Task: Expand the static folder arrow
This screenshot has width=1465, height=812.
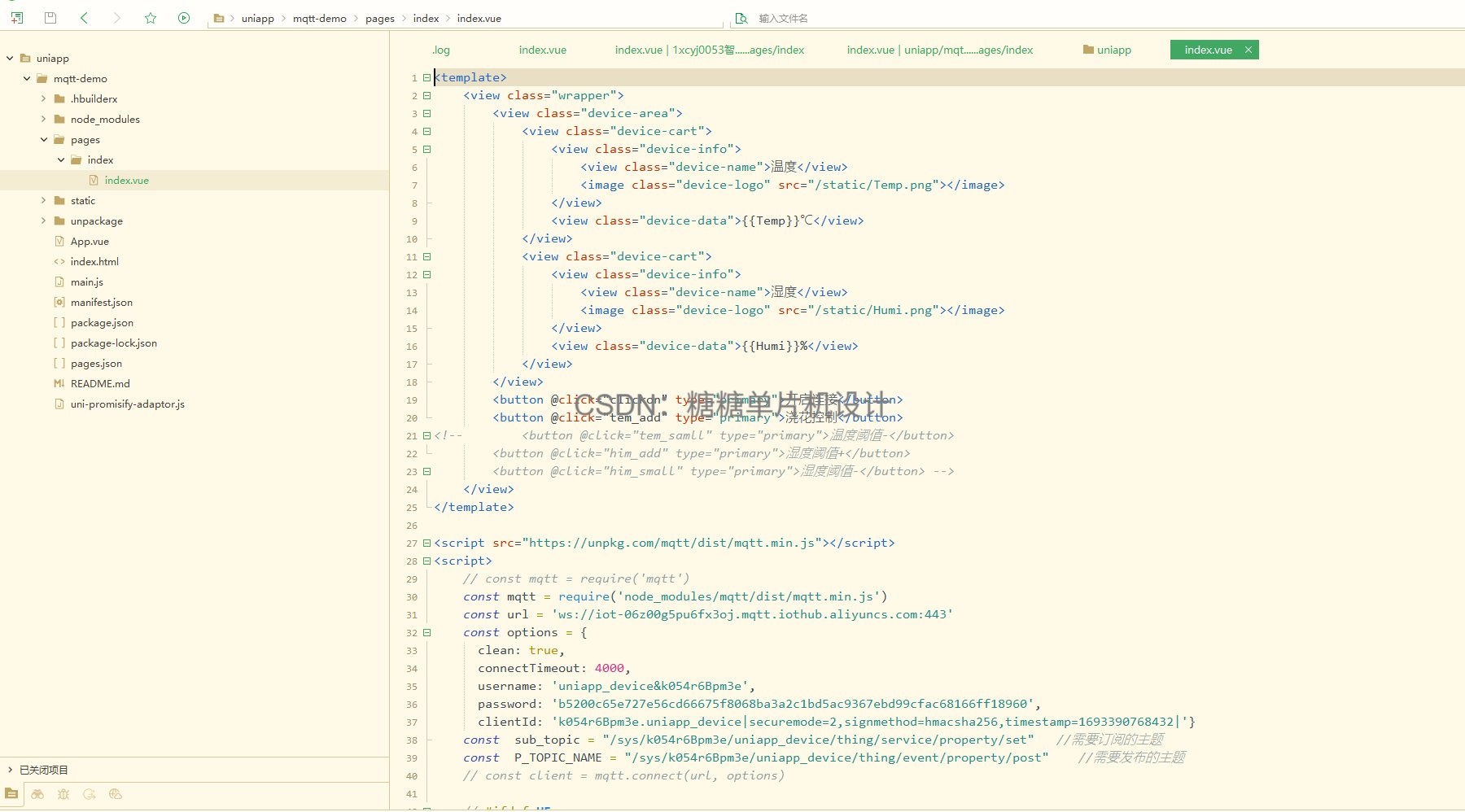Action: [x=44, y=200]
